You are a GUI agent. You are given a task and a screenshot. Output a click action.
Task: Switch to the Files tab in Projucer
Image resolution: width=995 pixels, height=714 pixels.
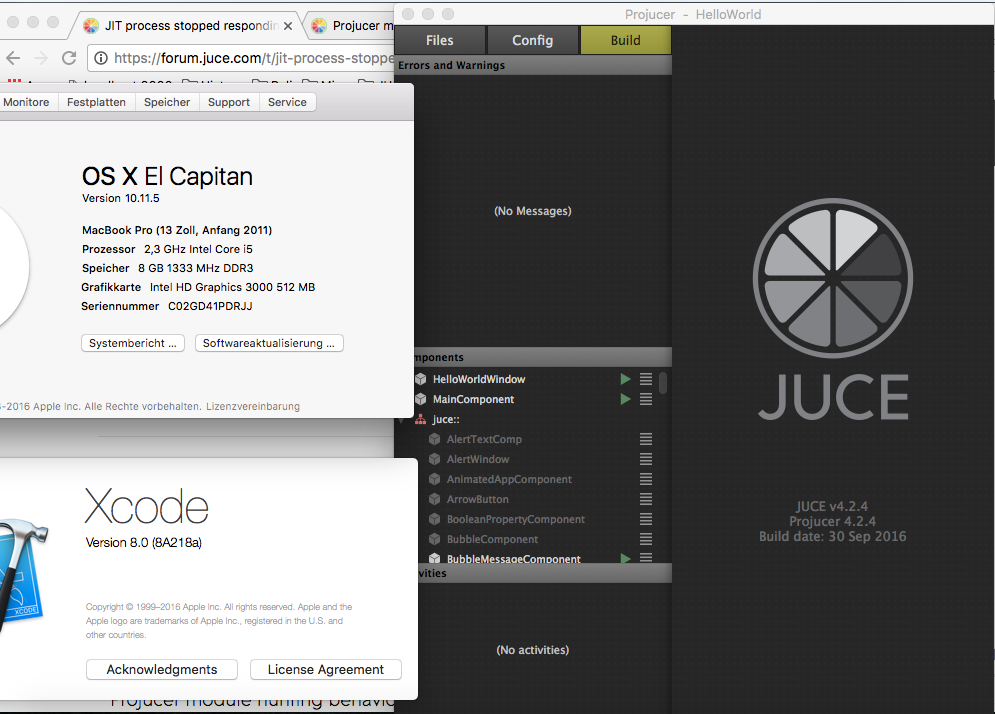coord(440,40)
